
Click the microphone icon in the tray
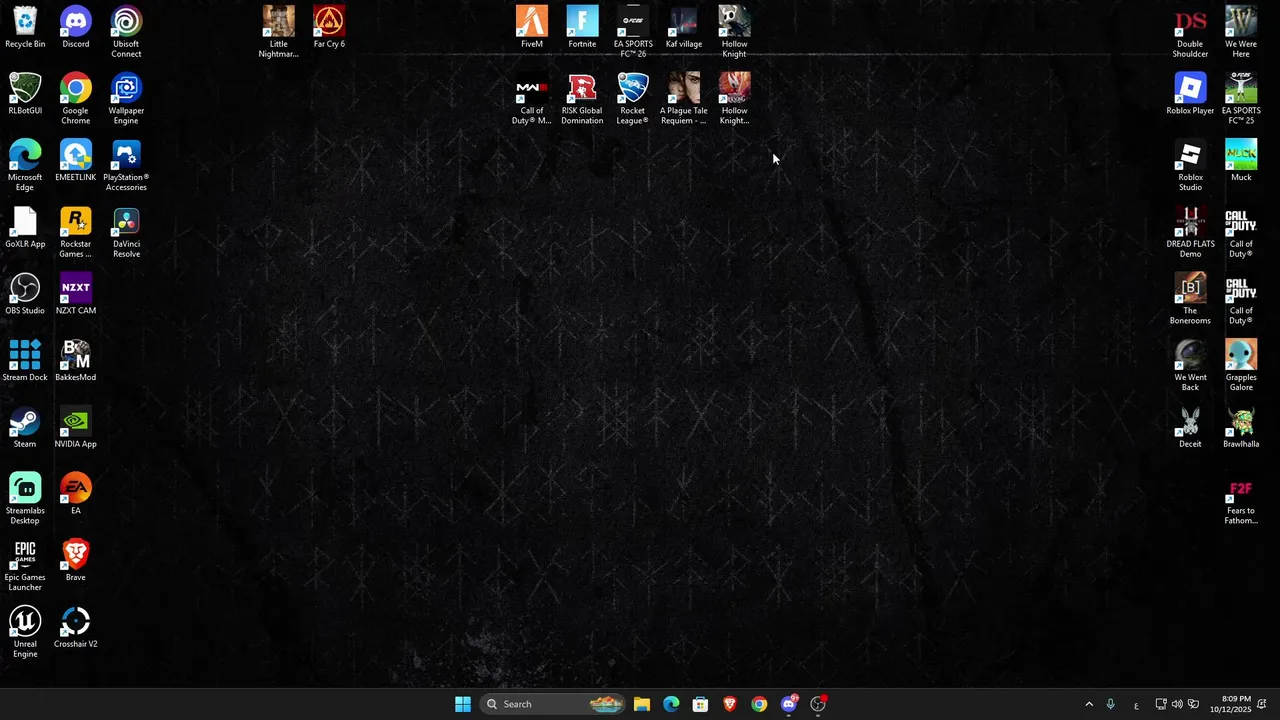click(1110, 704)
